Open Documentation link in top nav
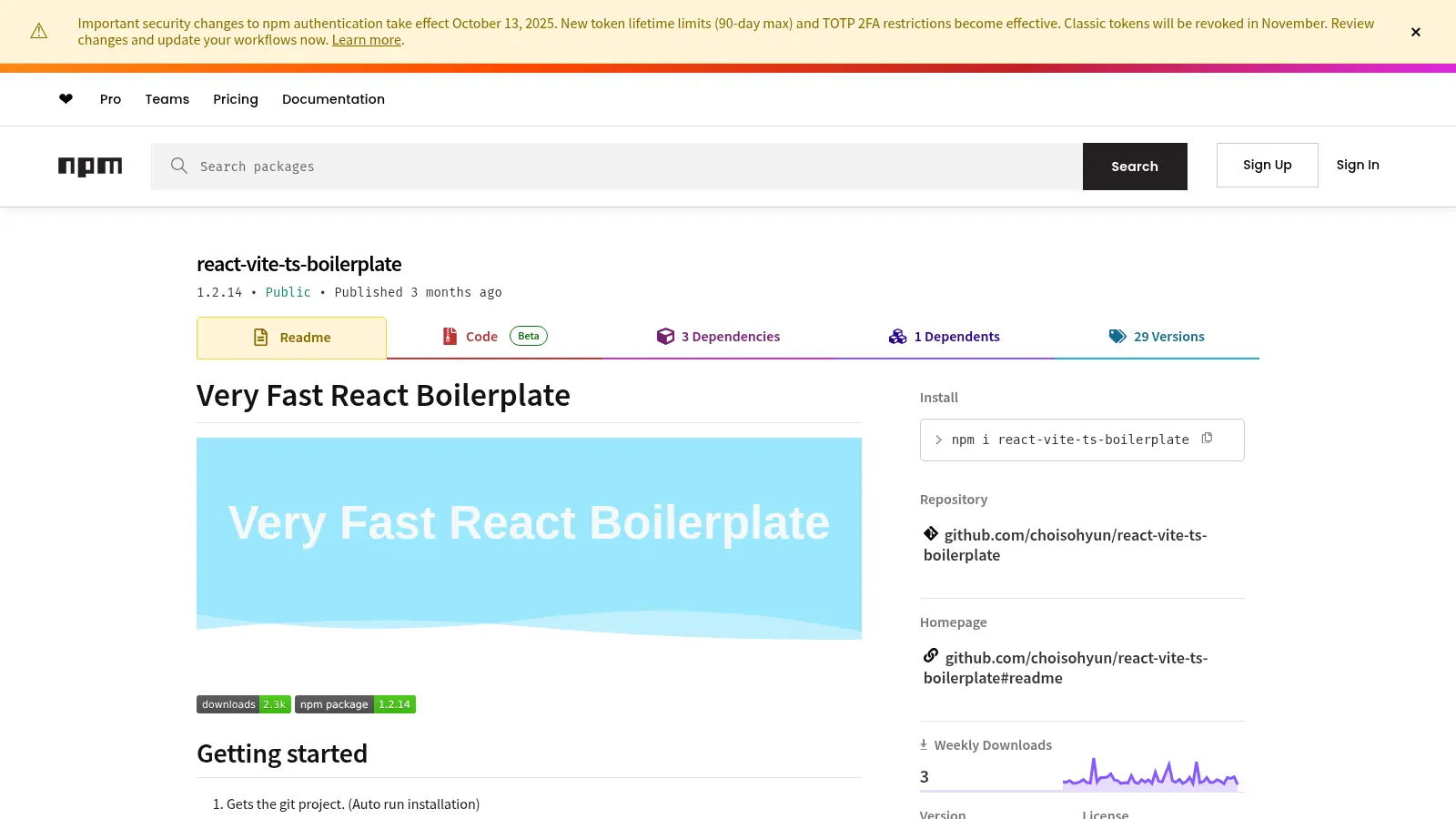1456x819 pixels. [x=333, y=99]
